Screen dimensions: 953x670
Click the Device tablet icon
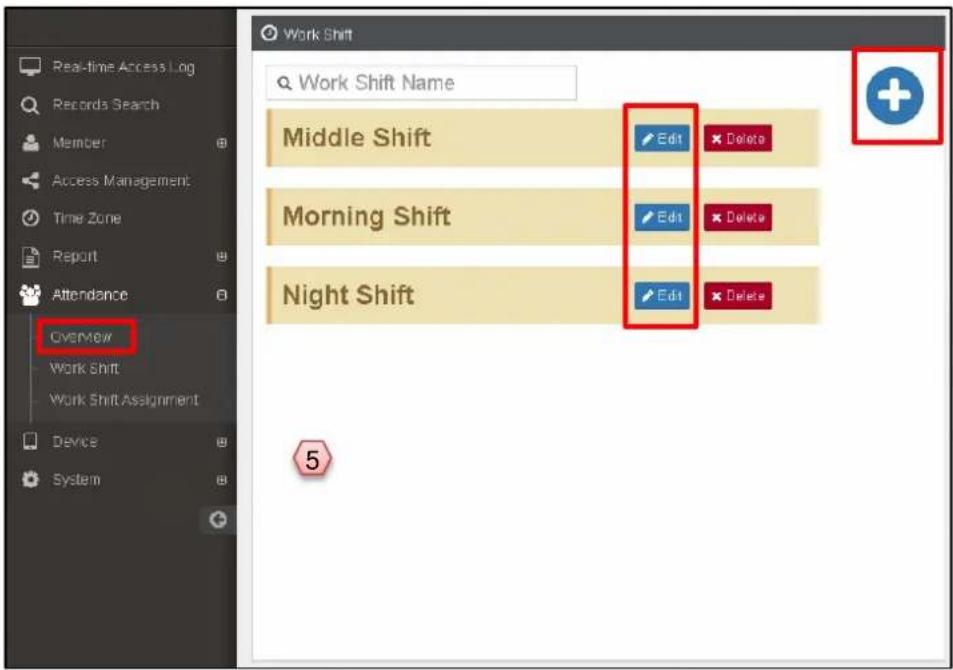coord(30,441)
